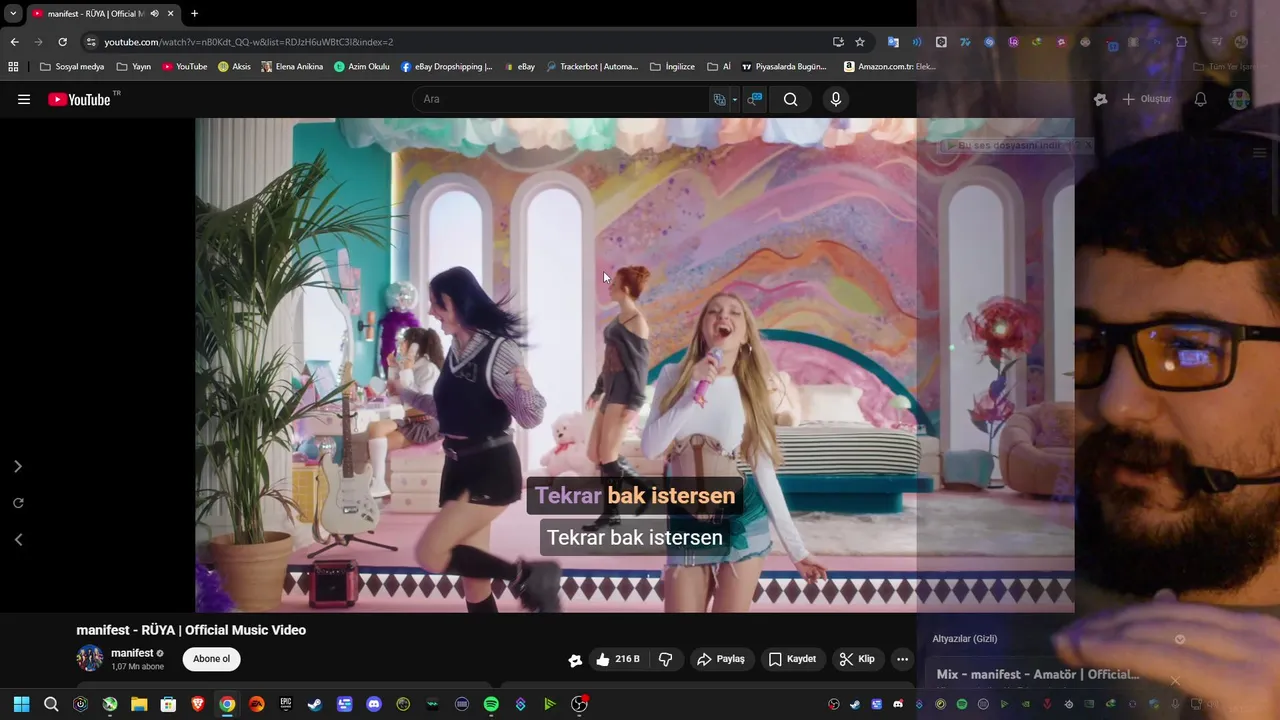Open the Windows Start menu
The height and width of the screenshot is (720, 1280).
pyautogui.click(x=21, y=704)
